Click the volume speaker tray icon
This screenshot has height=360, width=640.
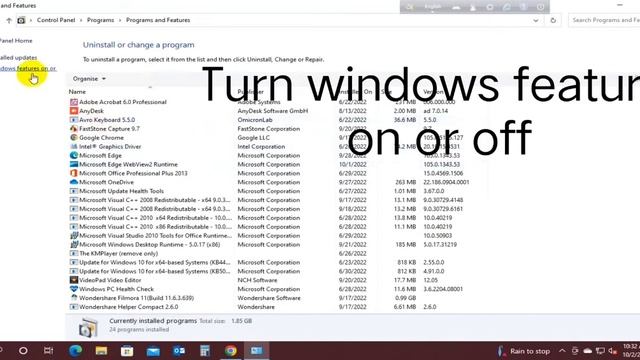point(612,351)
